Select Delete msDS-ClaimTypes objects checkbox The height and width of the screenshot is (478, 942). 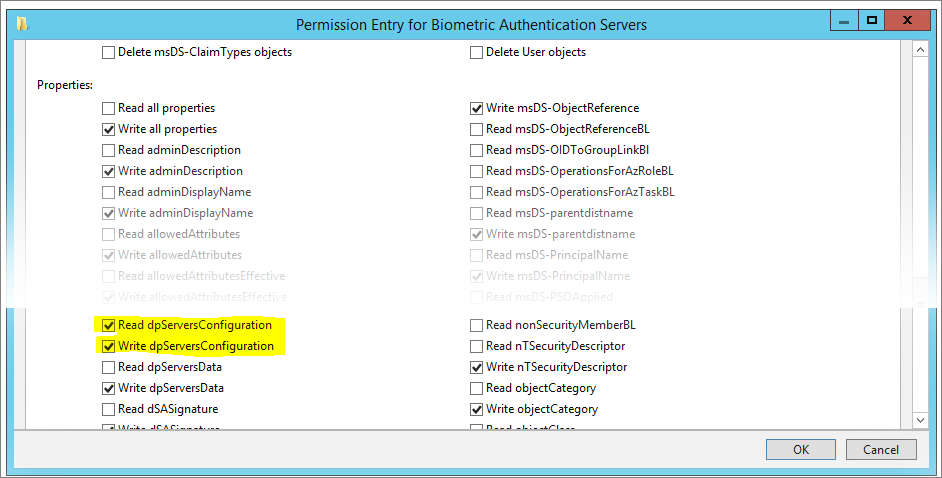coord(108,52)
